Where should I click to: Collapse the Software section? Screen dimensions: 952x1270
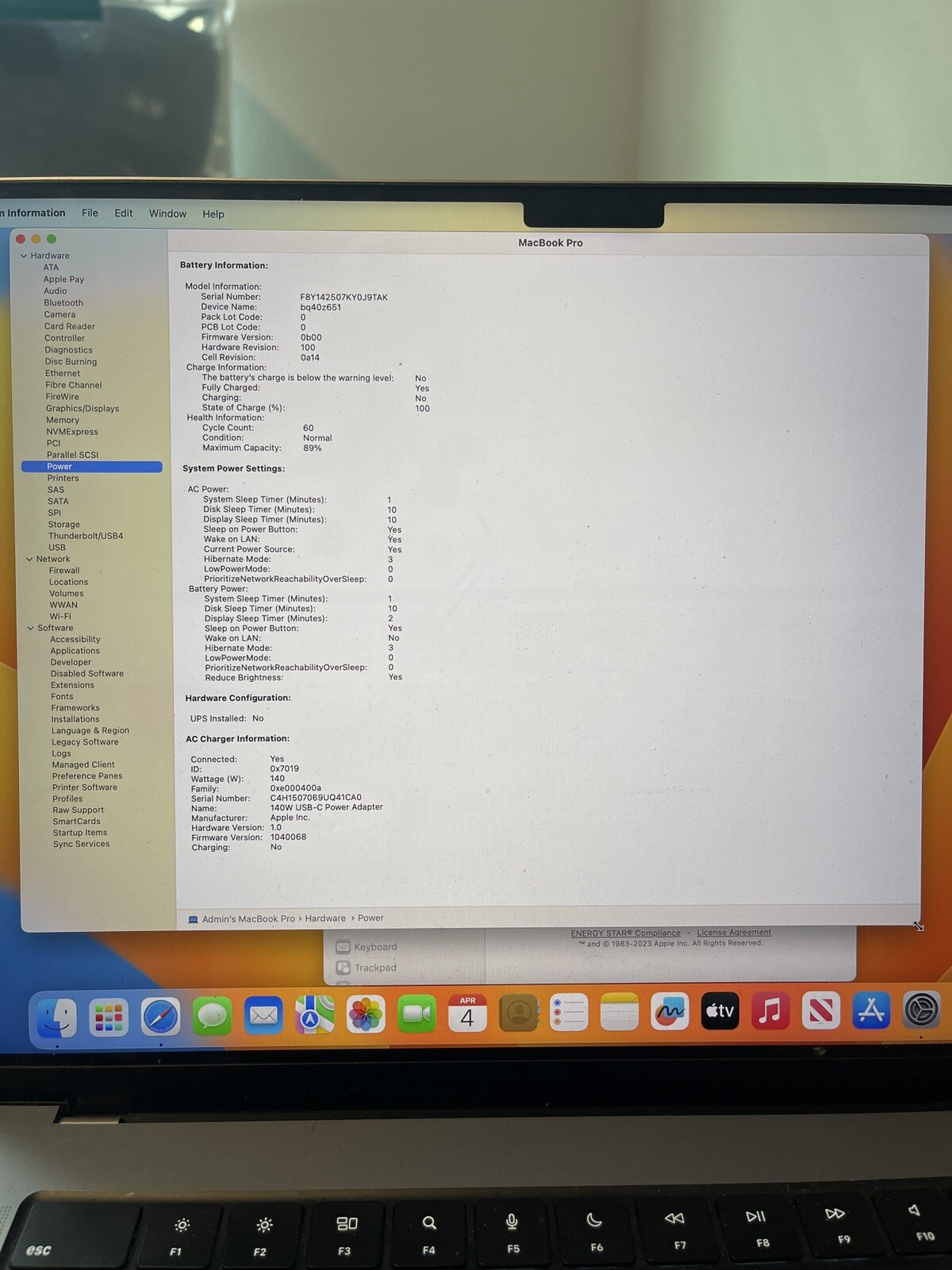31,628
